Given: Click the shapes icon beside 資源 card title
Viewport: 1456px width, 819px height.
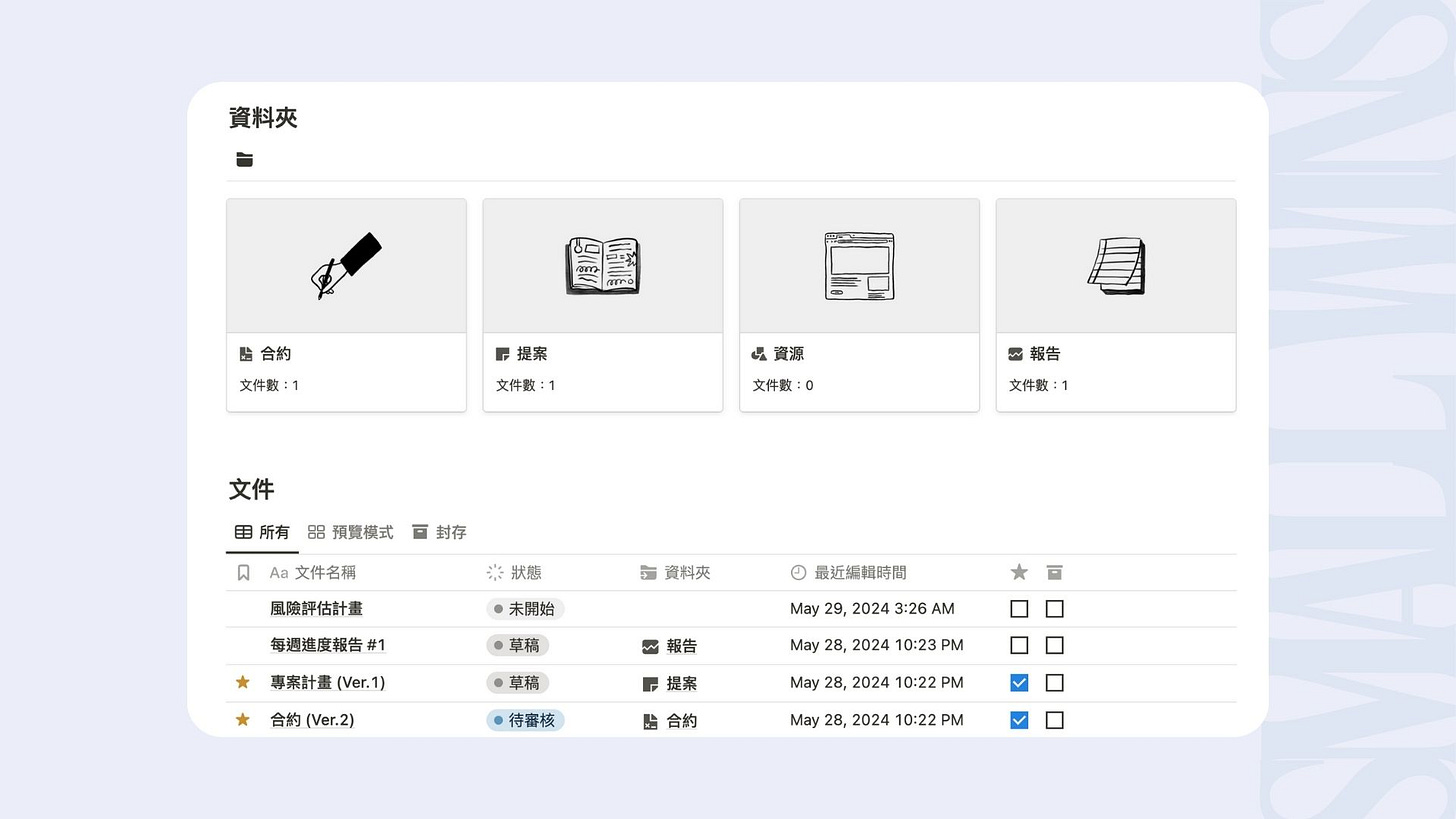Looking at the screenshot, I should (x=759, y=354).
